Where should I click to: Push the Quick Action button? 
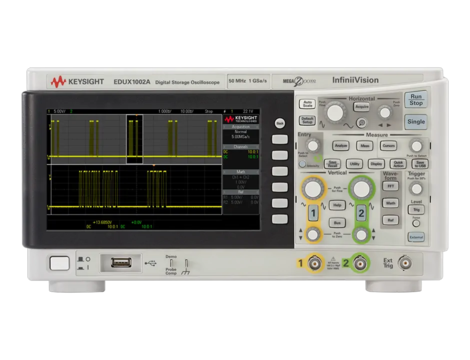[398, 164]
